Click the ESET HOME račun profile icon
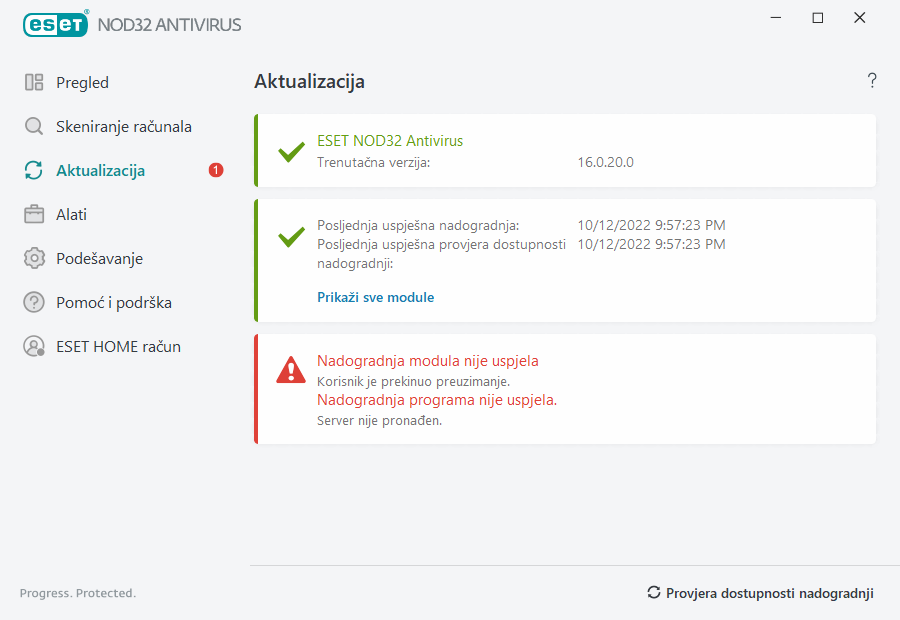 (x=34, y=346)
